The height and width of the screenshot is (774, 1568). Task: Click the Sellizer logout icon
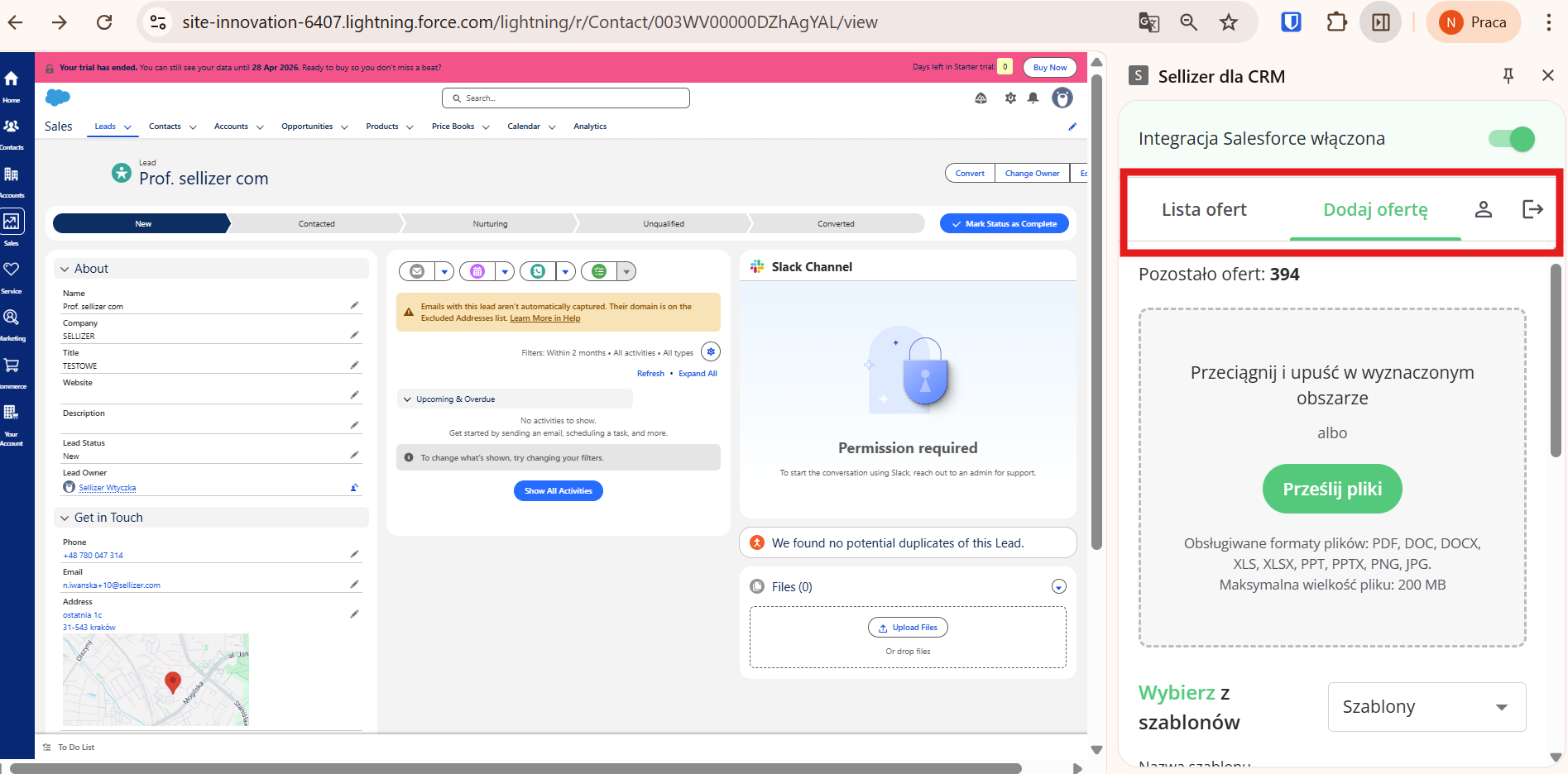pos(1532,209)
